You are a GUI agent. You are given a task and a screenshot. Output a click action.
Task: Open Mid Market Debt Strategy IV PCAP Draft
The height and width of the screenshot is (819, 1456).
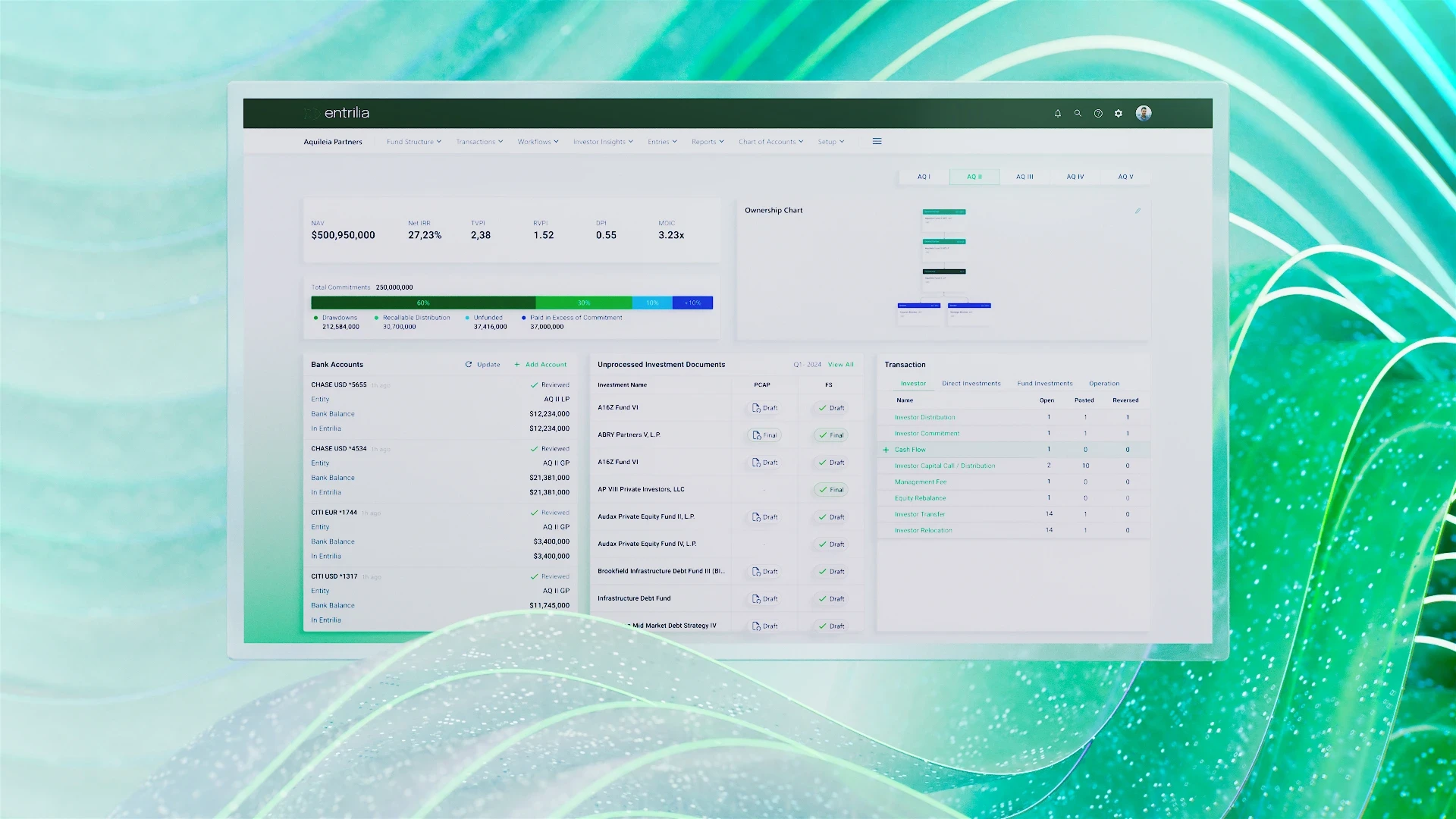pos(764,626)
